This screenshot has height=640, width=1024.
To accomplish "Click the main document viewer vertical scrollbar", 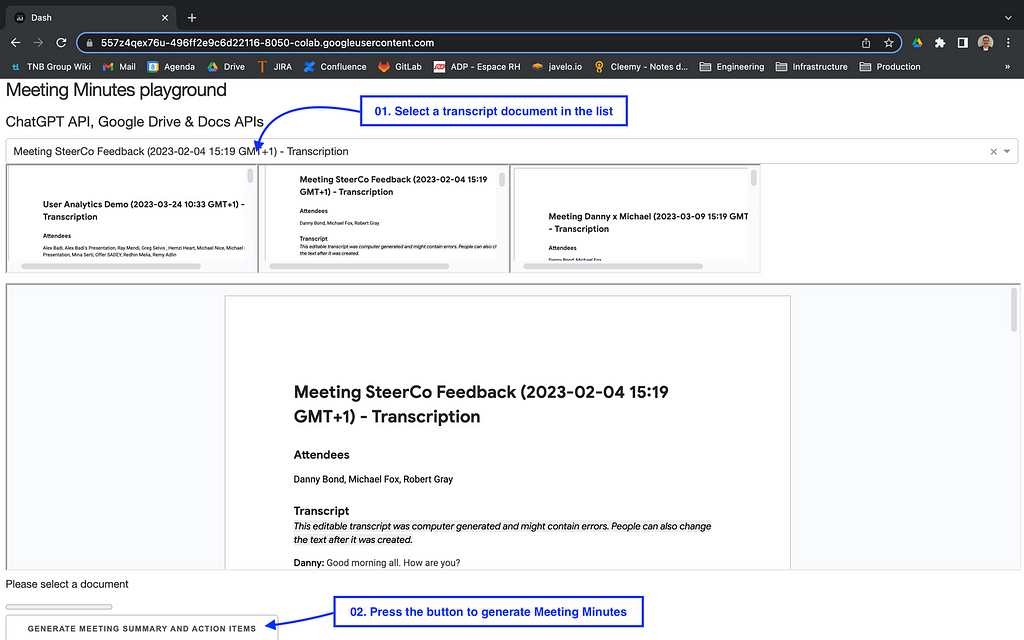I will (1014, 310).
